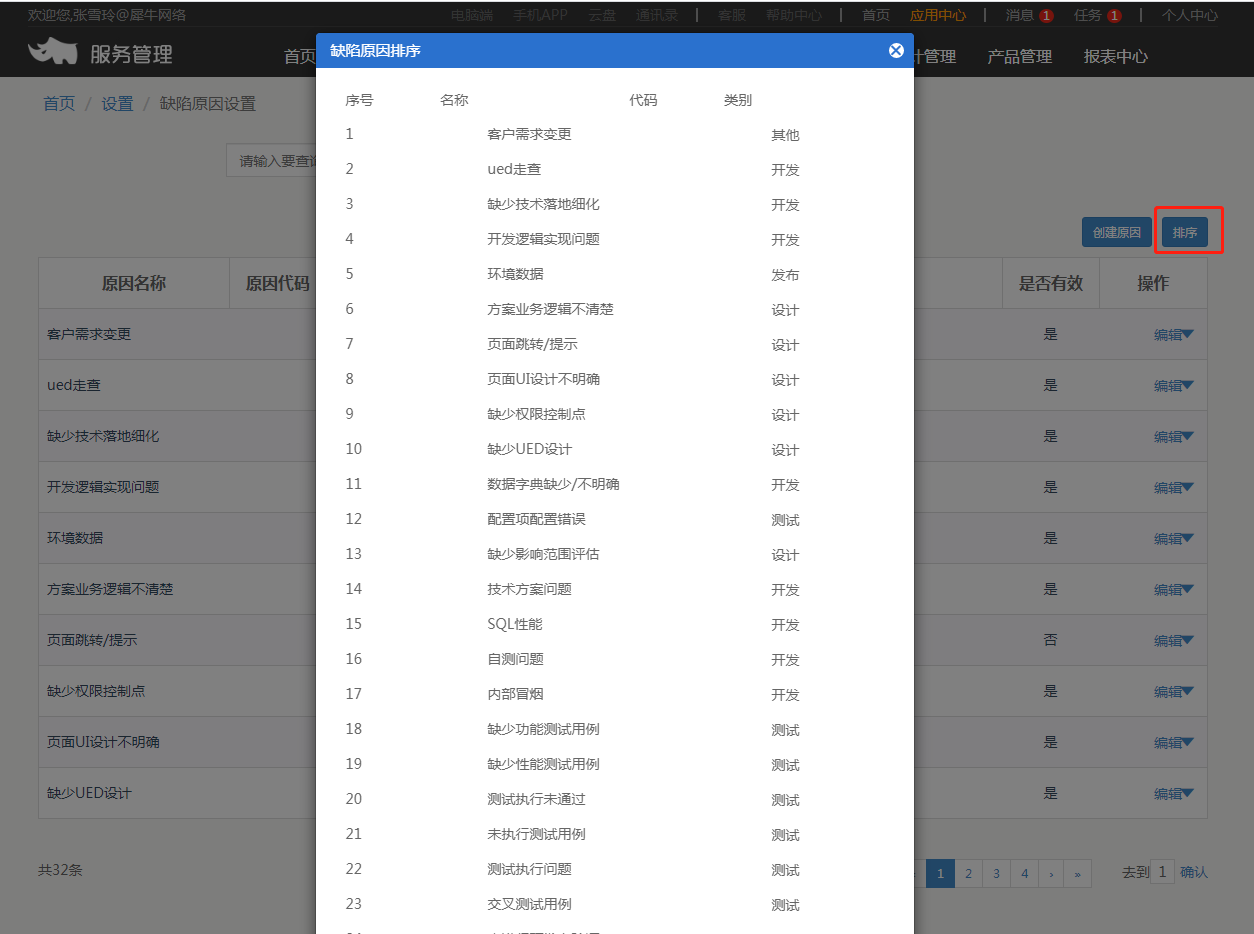Click 首页 link in top bar
Image resolution: width=1254 pixels, height=934 pixels.
[876, 15]
